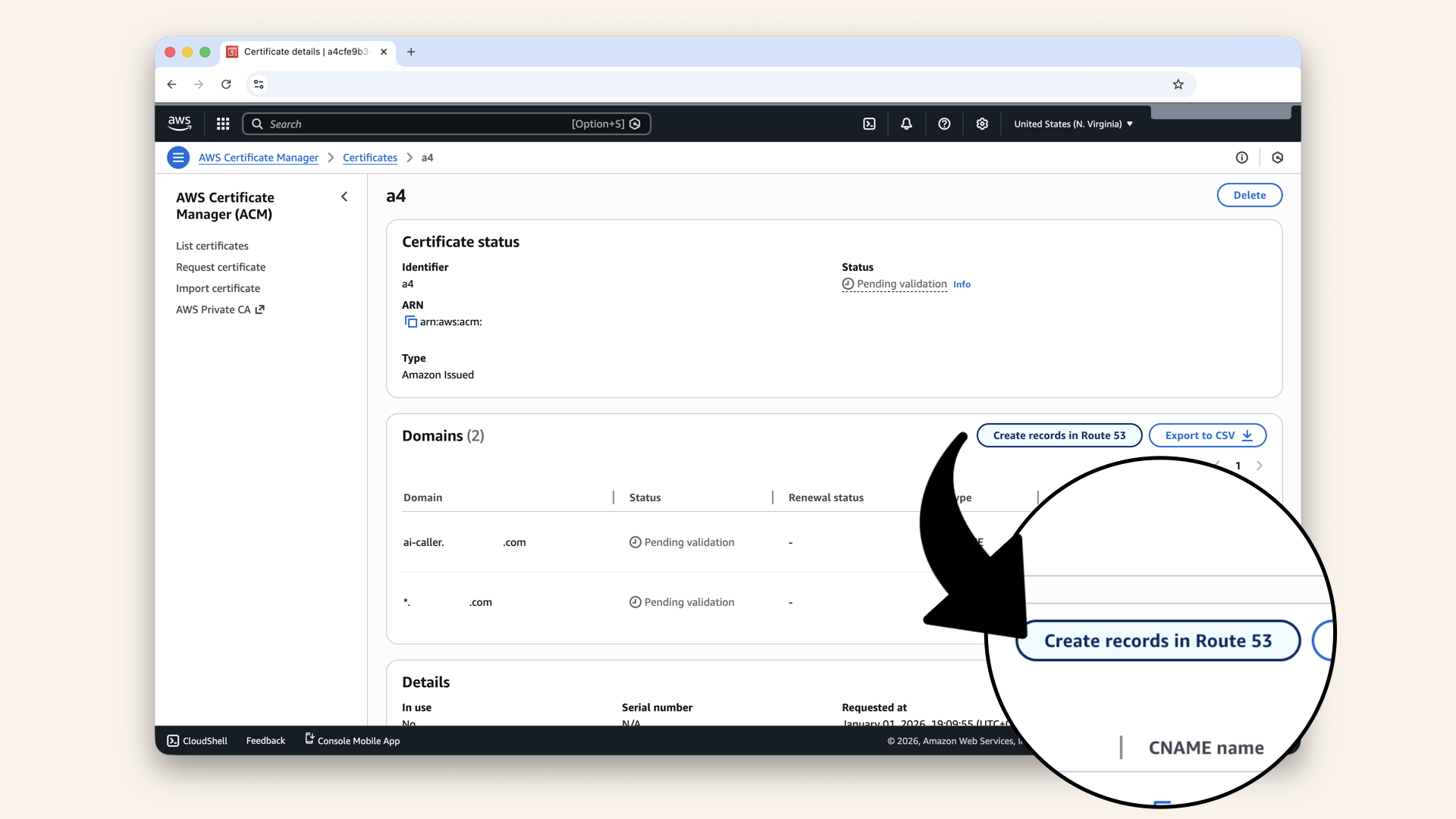Click Export to CSV button
1456x819 pixels.
click(x=1207, y=435)
